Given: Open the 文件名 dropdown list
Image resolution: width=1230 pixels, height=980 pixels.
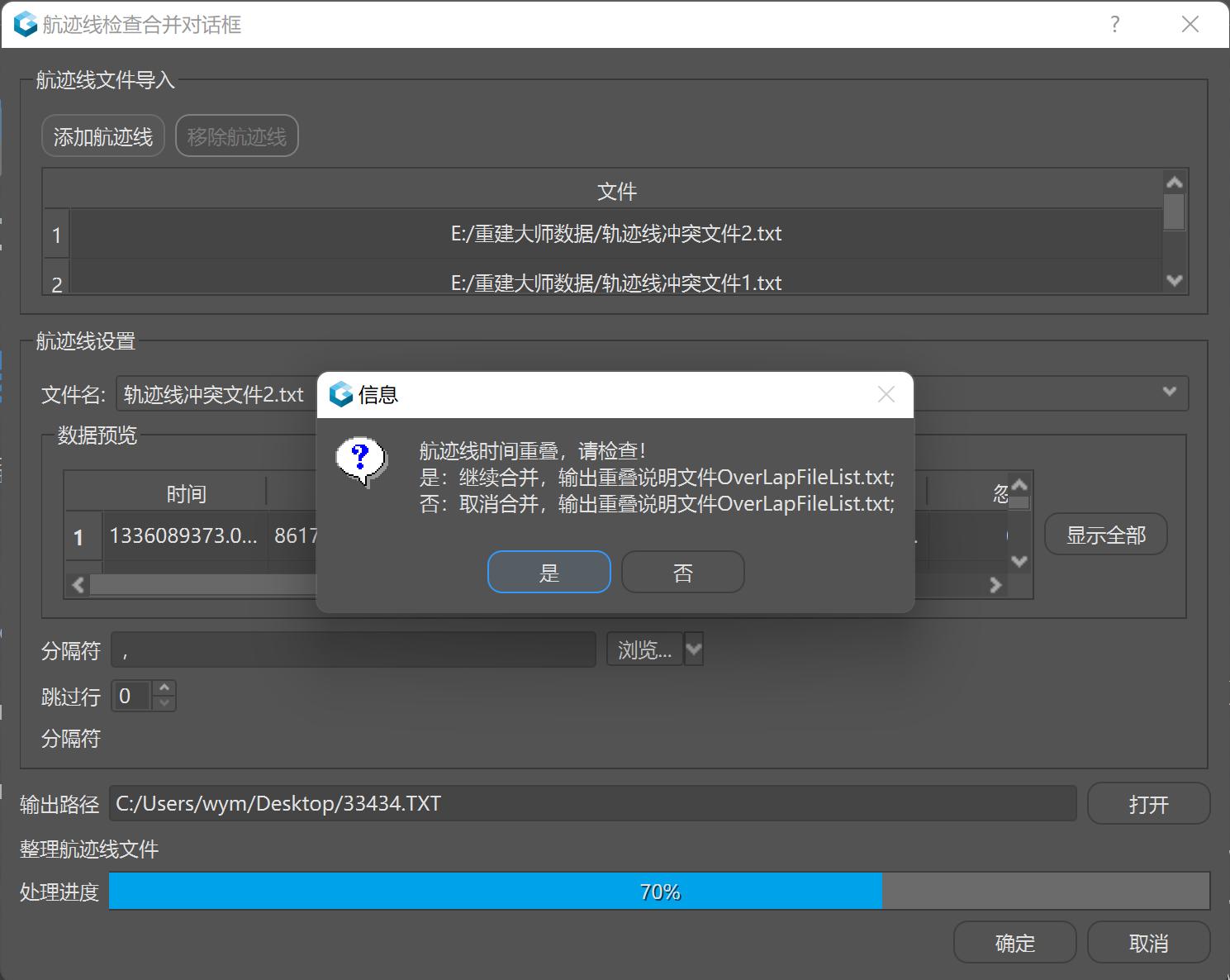Looking at the screenshot, I should pyautogui.click(x=1169, y=392).
